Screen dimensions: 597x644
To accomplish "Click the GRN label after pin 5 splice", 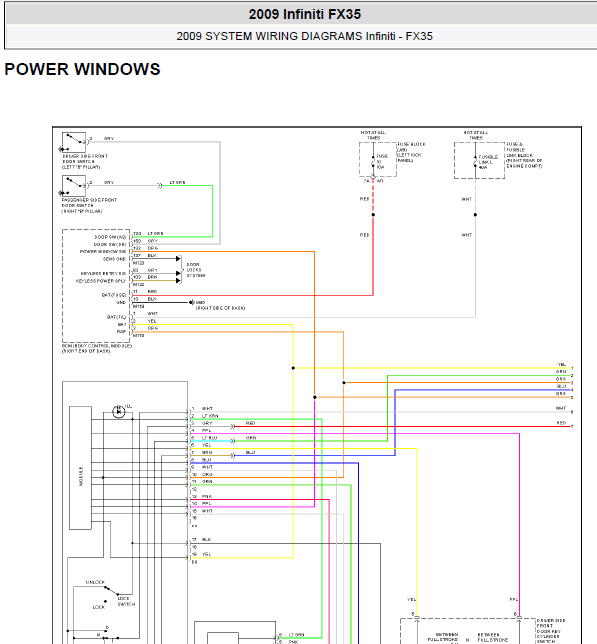I will pos(251,438).
